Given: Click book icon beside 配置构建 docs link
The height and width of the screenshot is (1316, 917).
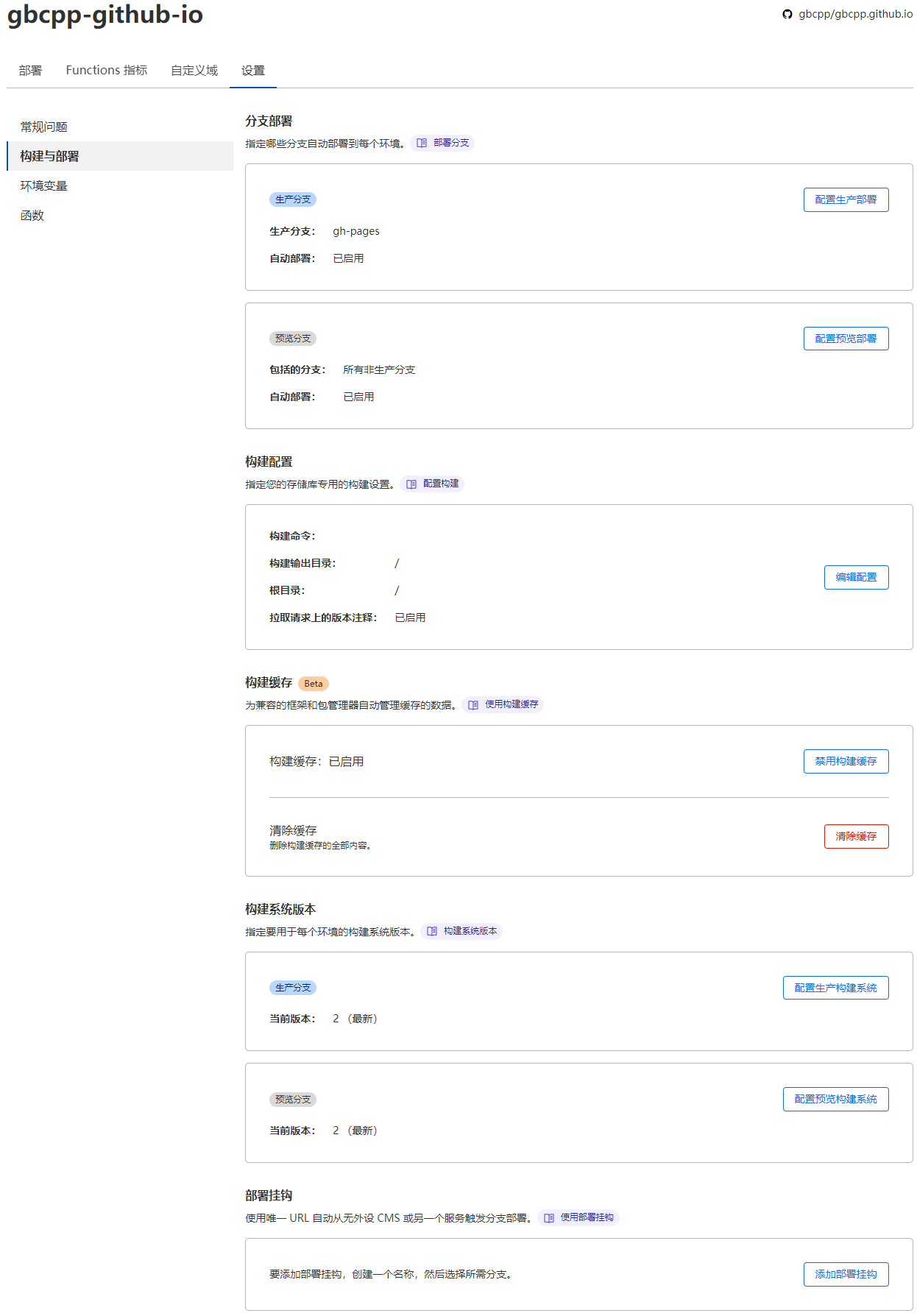Looking at the screenshot, I should click(x=411, y=484).
